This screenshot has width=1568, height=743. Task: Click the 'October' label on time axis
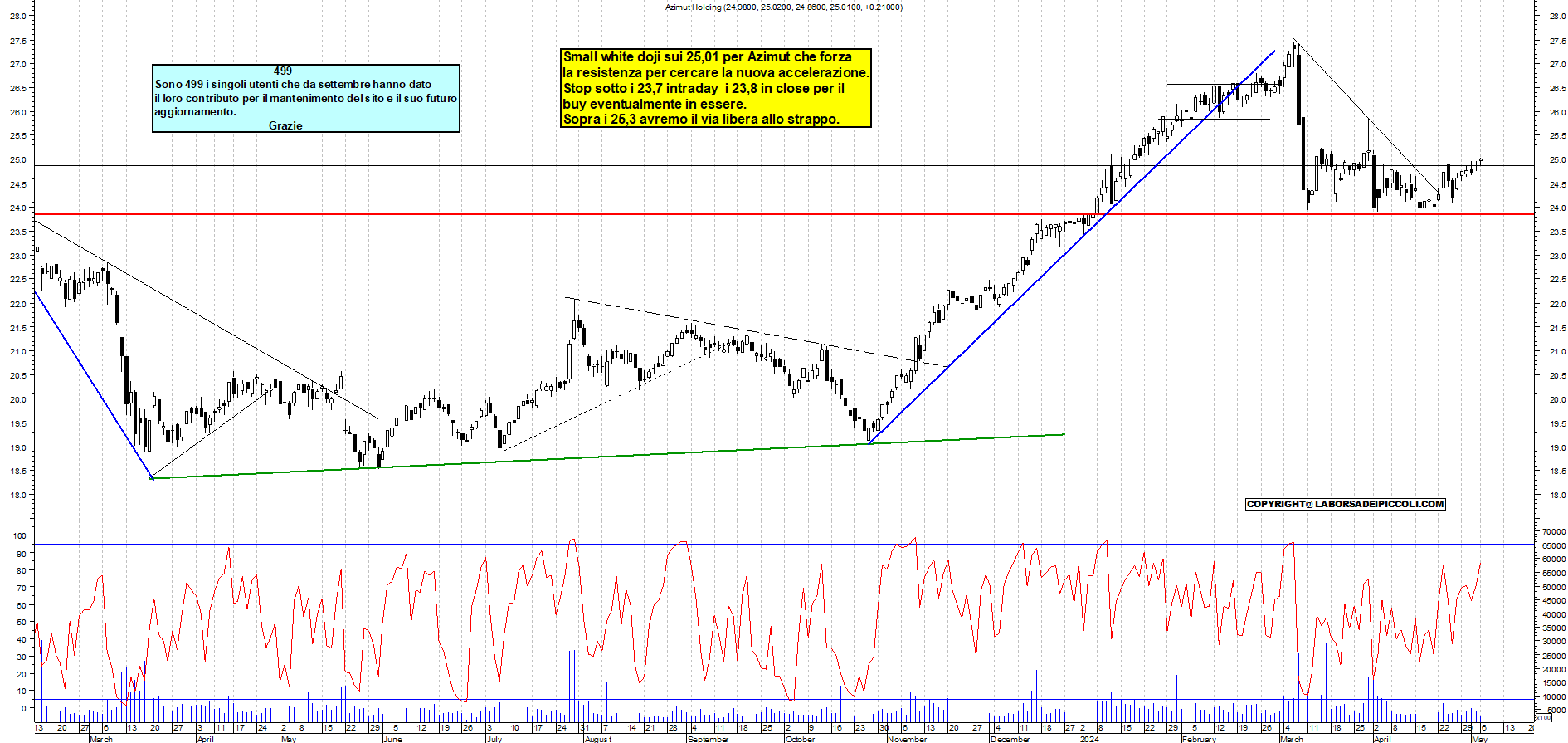click(801, 739)
